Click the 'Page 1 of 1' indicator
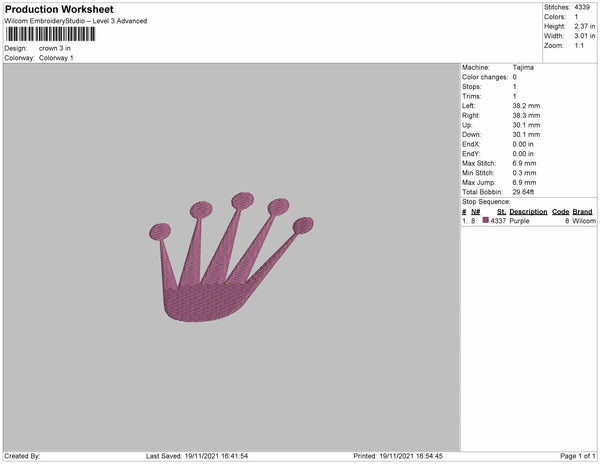The height and width of the screenshot is (464, 600). point(578,456)
